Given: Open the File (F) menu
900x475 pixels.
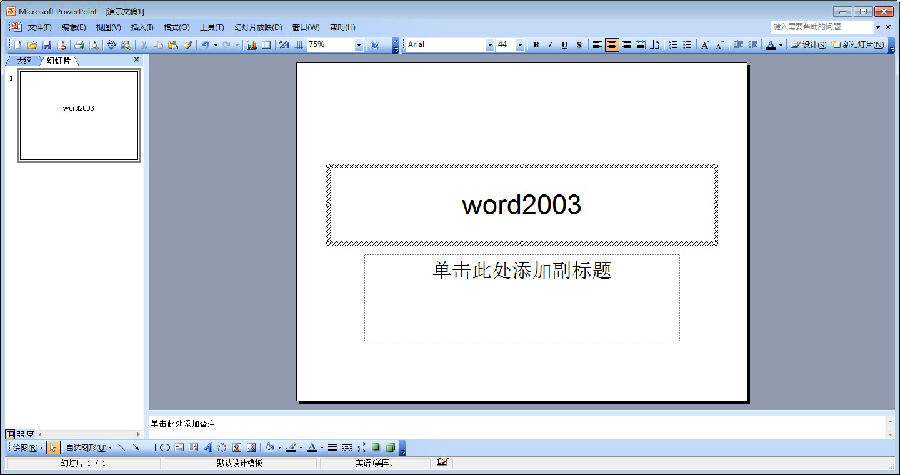Looking at the screenshot, I should point(39,28).
